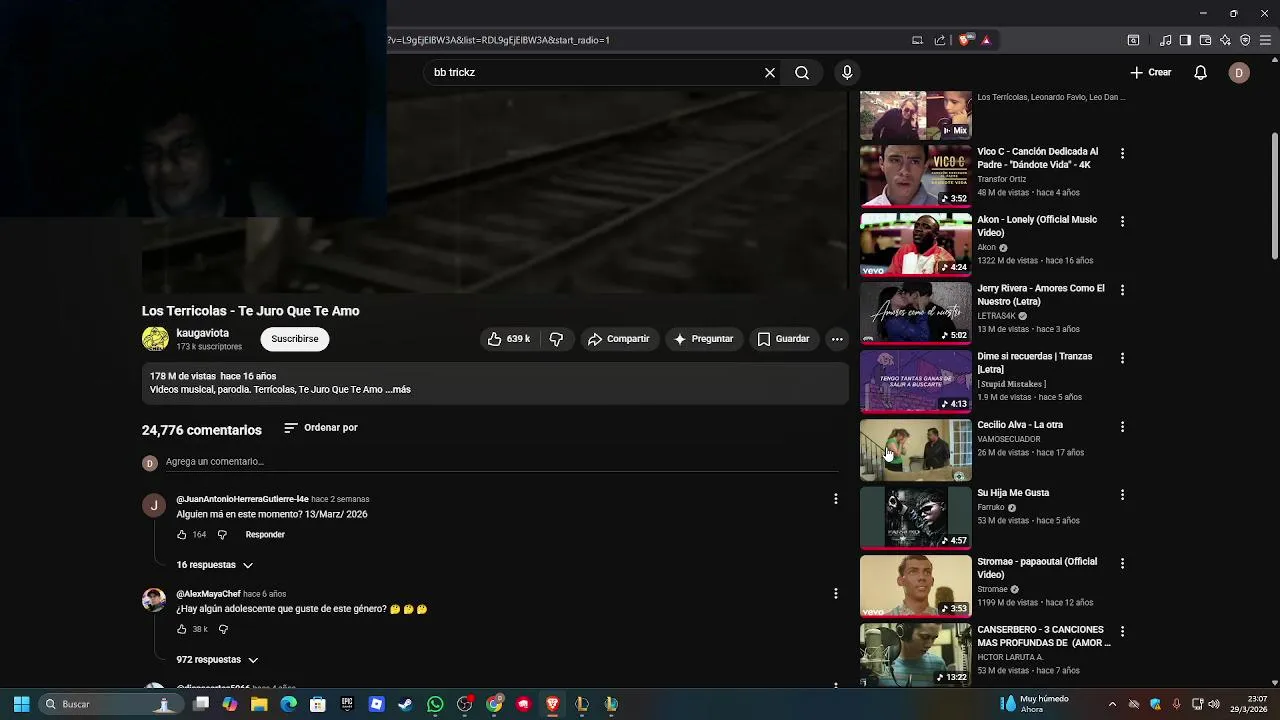Open Cecilio Alva - La otra title
Viewport: 1280px width, 720px height.
1020,425
